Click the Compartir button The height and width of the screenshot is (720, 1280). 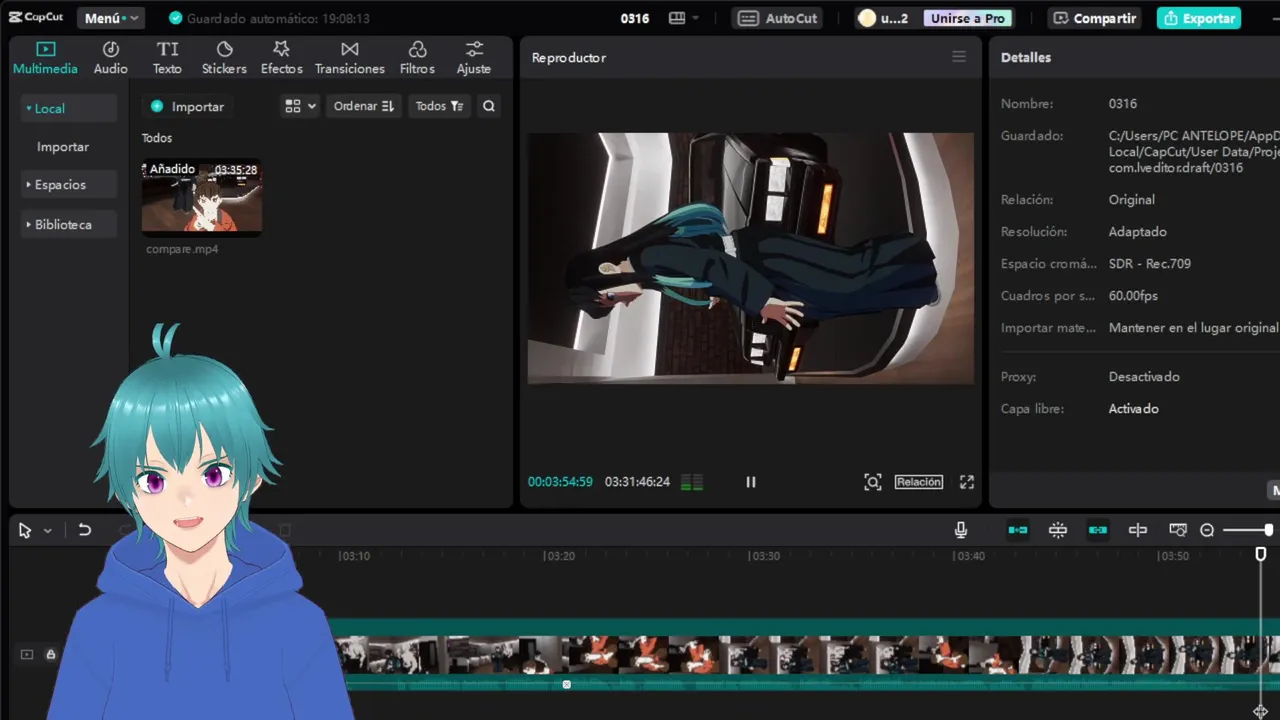(x=1095, y=18)
